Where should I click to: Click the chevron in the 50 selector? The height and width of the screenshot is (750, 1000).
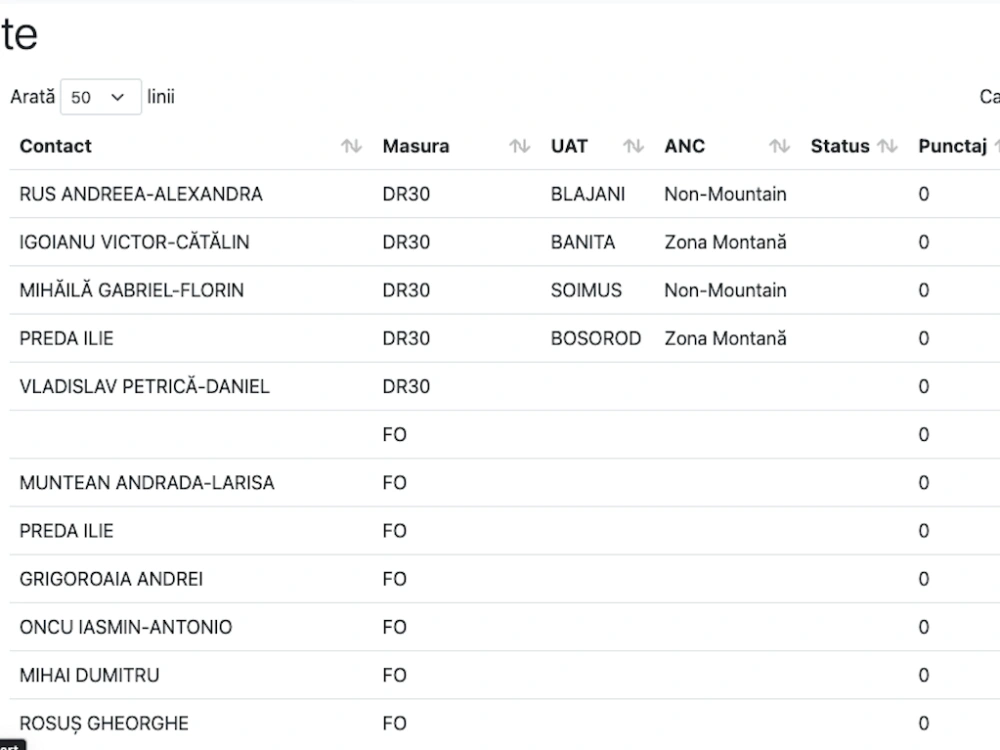click(117, 97)
